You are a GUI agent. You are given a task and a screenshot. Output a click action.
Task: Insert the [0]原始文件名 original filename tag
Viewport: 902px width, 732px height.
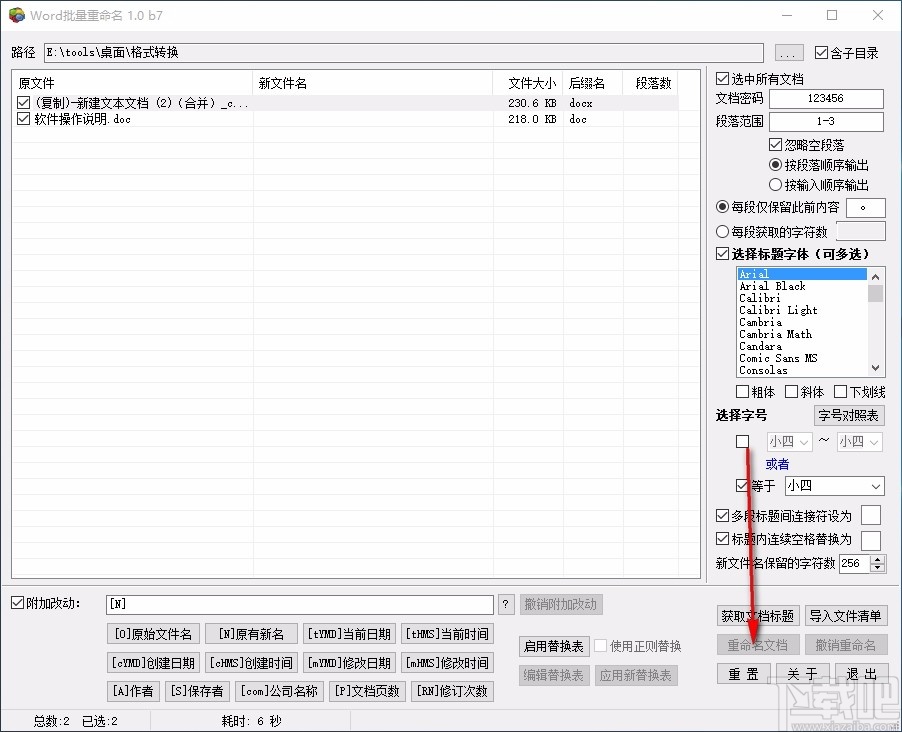point(152,633)
